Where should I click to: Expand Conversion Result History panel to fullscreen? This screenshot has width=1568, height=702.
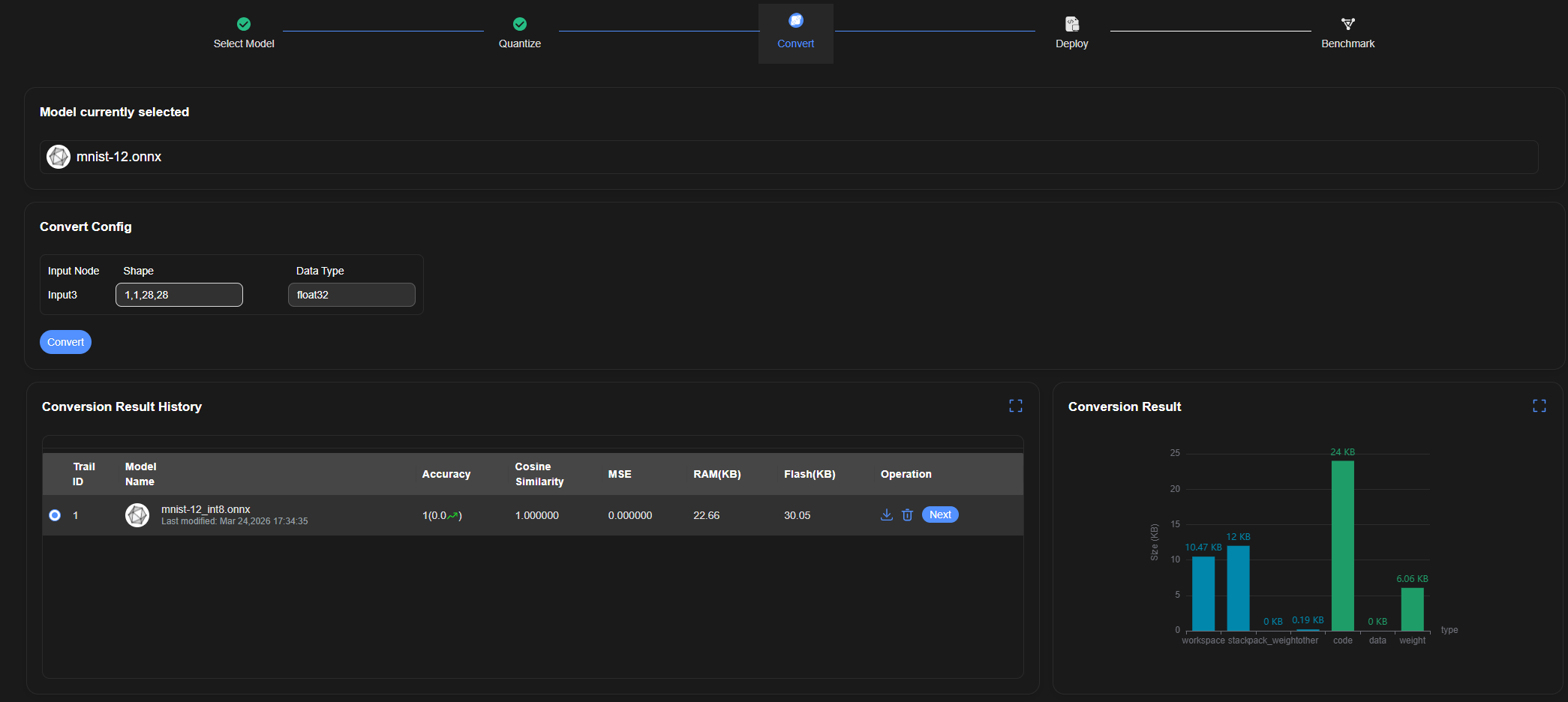click(1016, 406)
